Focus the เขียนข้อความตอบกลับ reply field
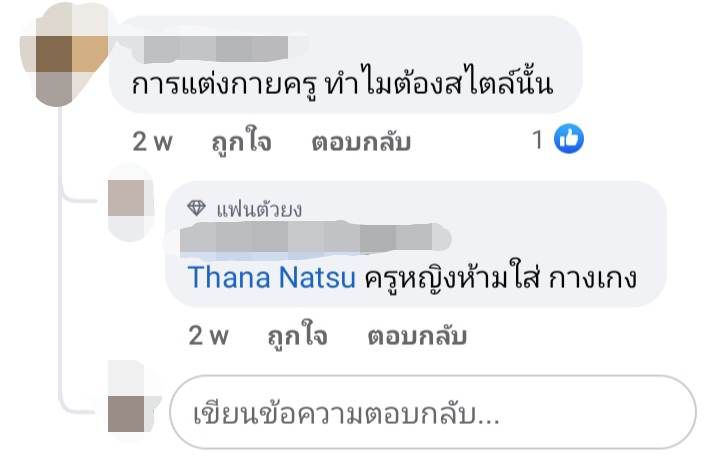Viewport: 720px width, 460px height. (x=432, y=412)
